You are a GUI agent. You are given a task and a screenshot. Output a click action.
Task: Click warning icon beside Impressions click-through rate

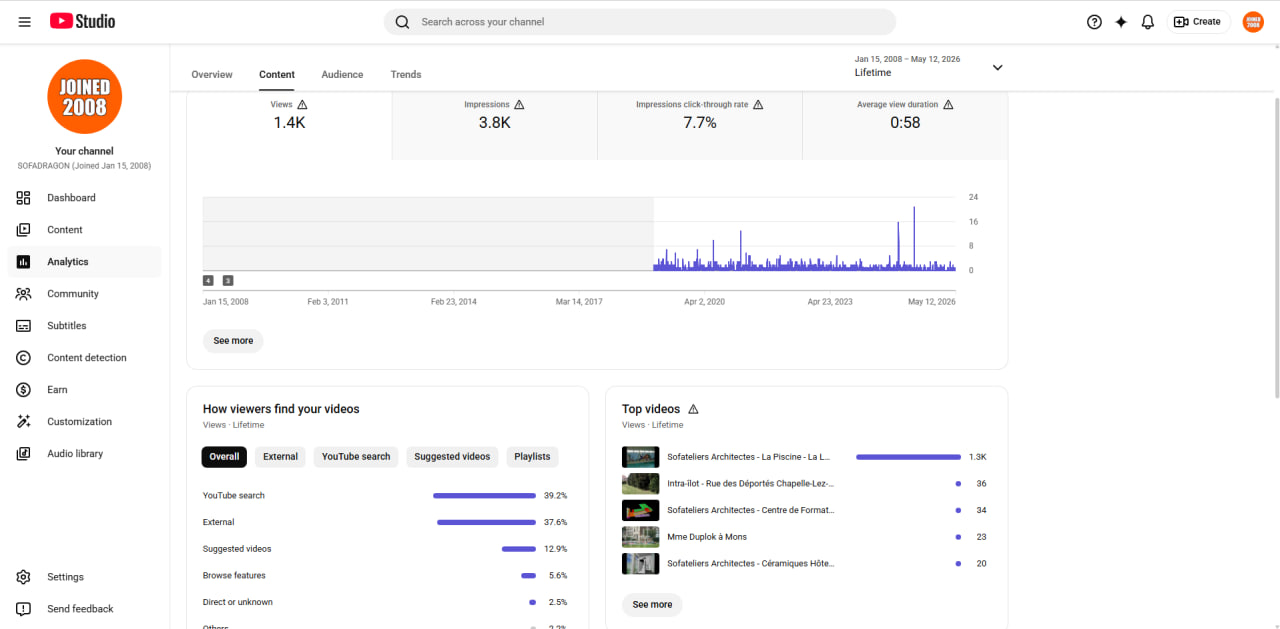tap(758, 104)
